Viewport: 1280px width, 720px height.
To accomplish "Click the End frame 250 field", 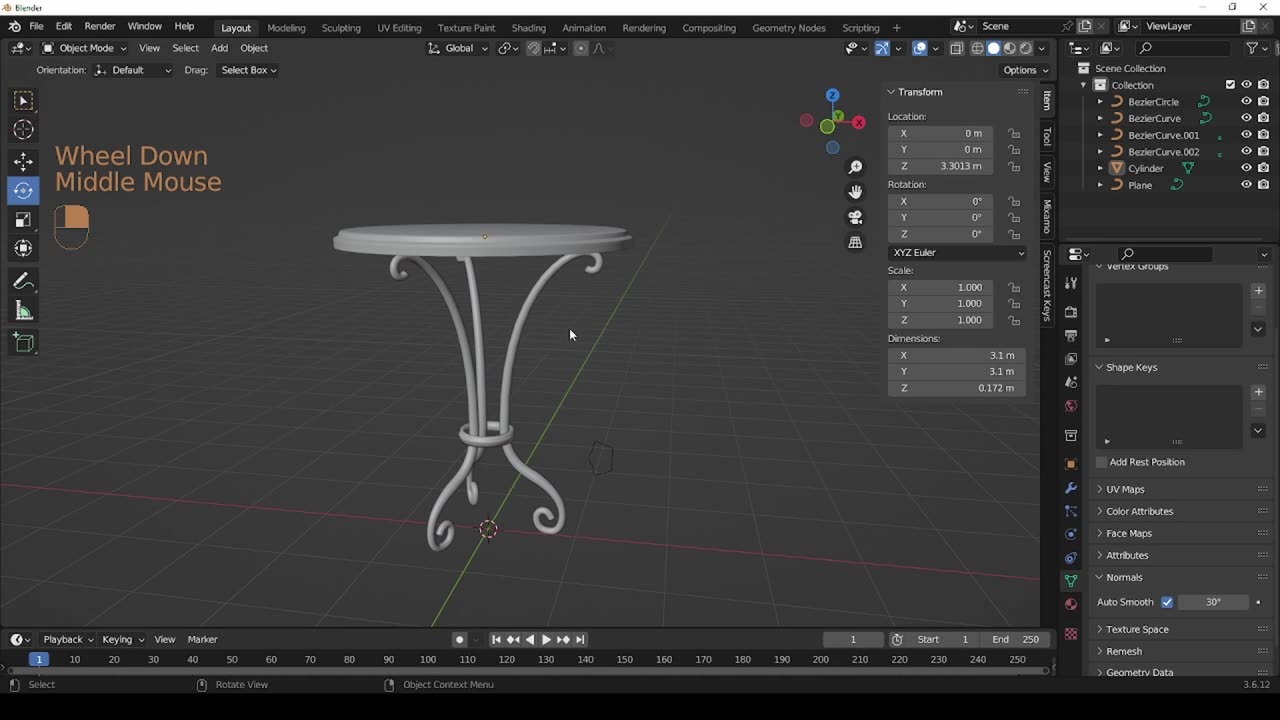I will [x=1016, y=640].
